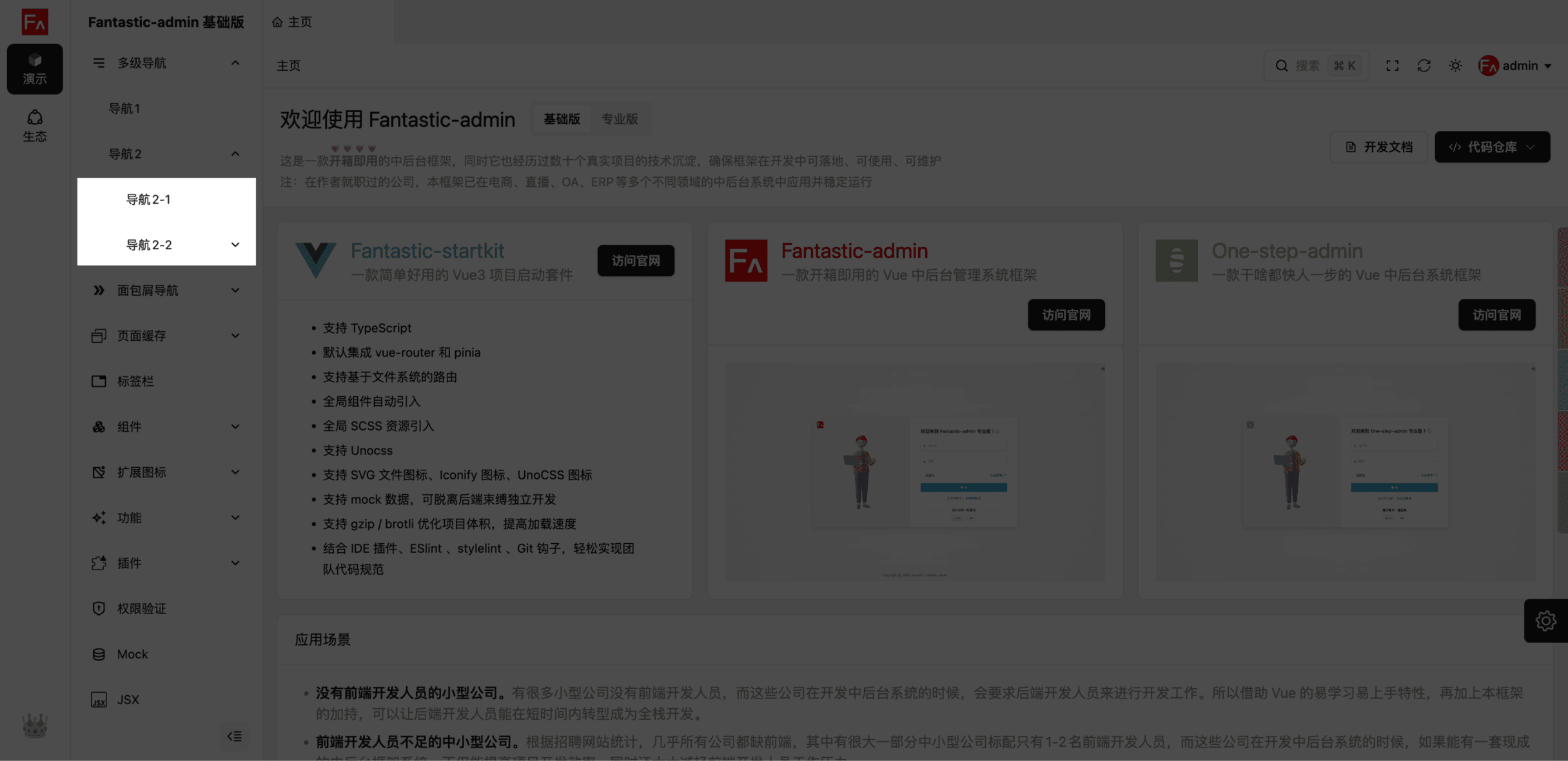Image resolution: width=1568 pixels, height=761 pixels.
Task: Expand the 页面缓存 chevron
Action: [x=235, y=336]
